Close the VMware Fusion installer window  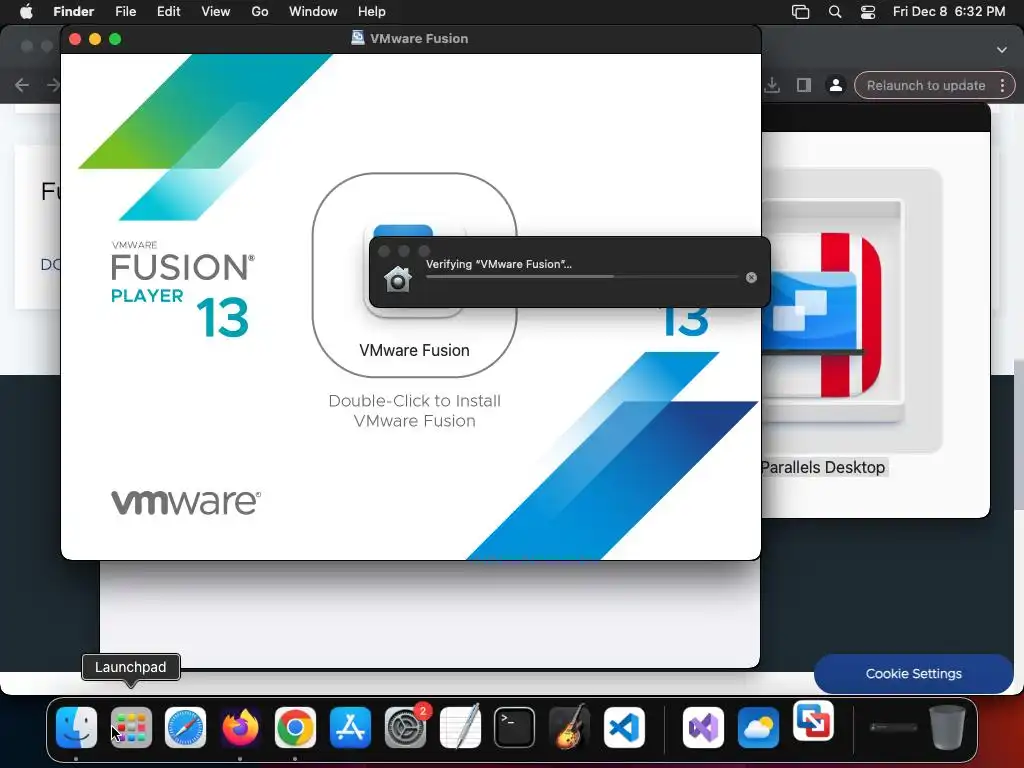(75, 39)
